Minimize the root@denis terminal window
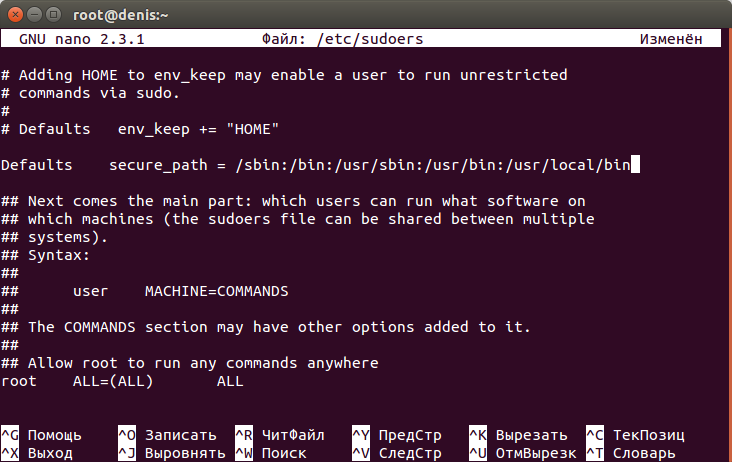 click(x=35, y=15)
